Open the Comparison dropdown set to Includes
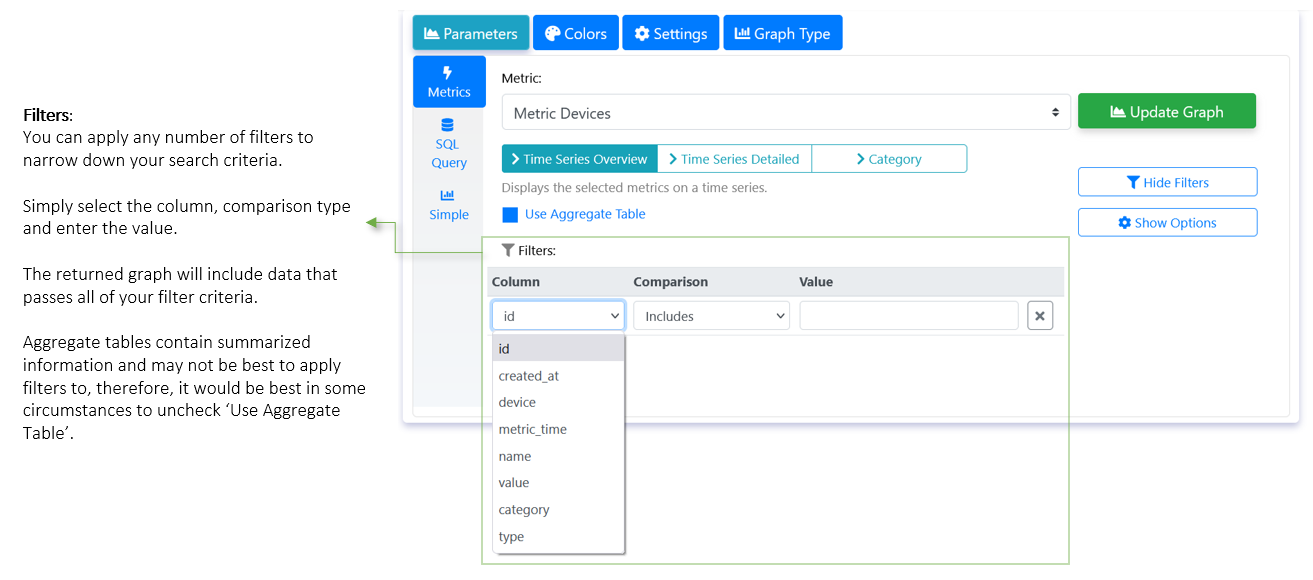This screenshot has height=580, width=1313. click(x=712, y=316)
